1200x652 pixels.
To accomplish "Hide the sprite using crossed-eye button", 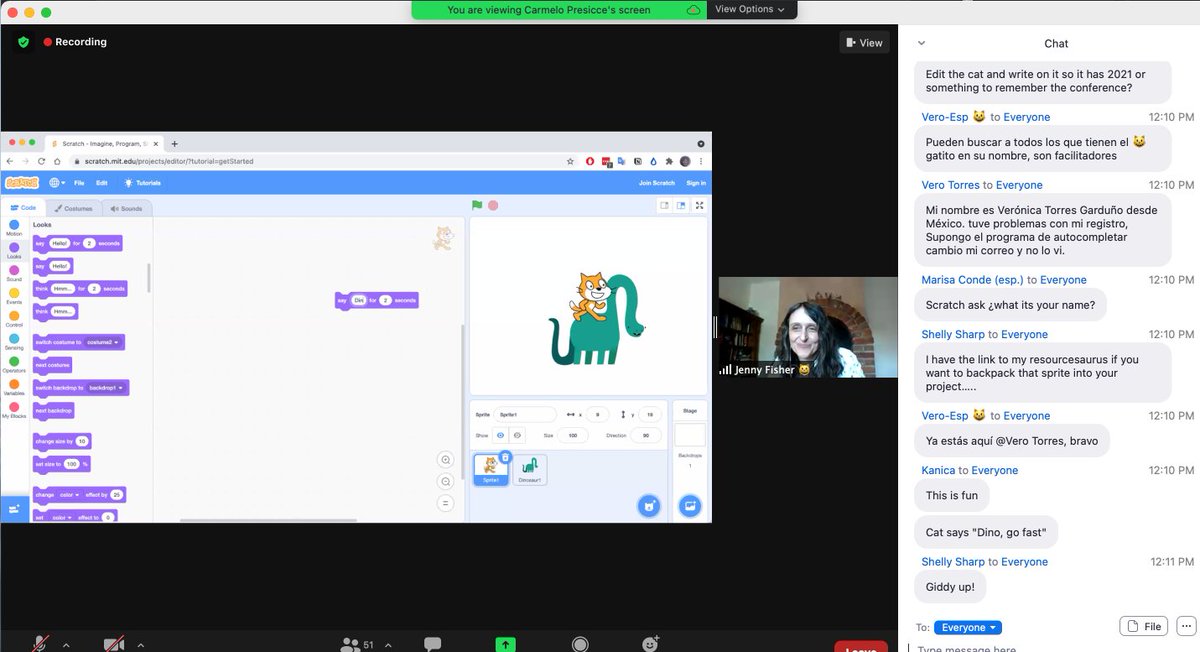I will (x=517, y=435).
